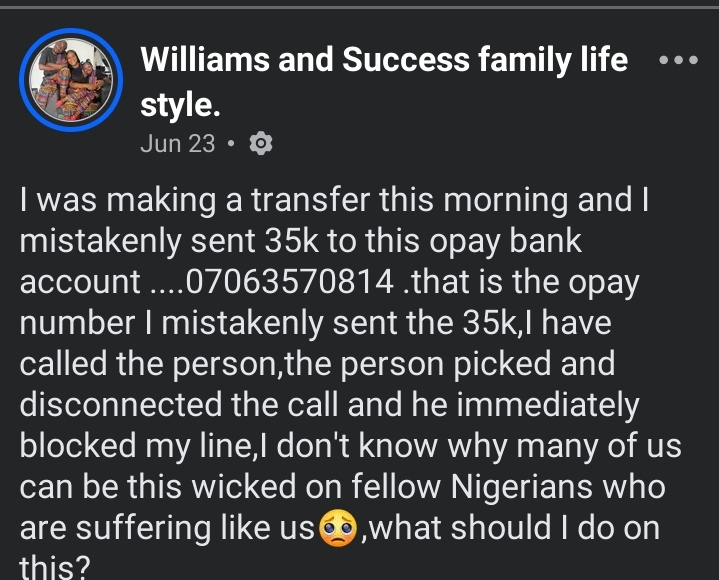Click the phrase "what should I do on"
The height and width of the screenshot is (580, 719).
[514, 528]
